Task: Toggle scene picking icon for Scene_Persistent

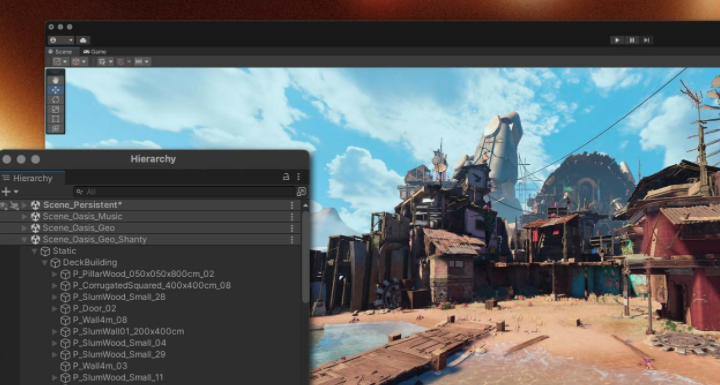Action: coord(14,205)
